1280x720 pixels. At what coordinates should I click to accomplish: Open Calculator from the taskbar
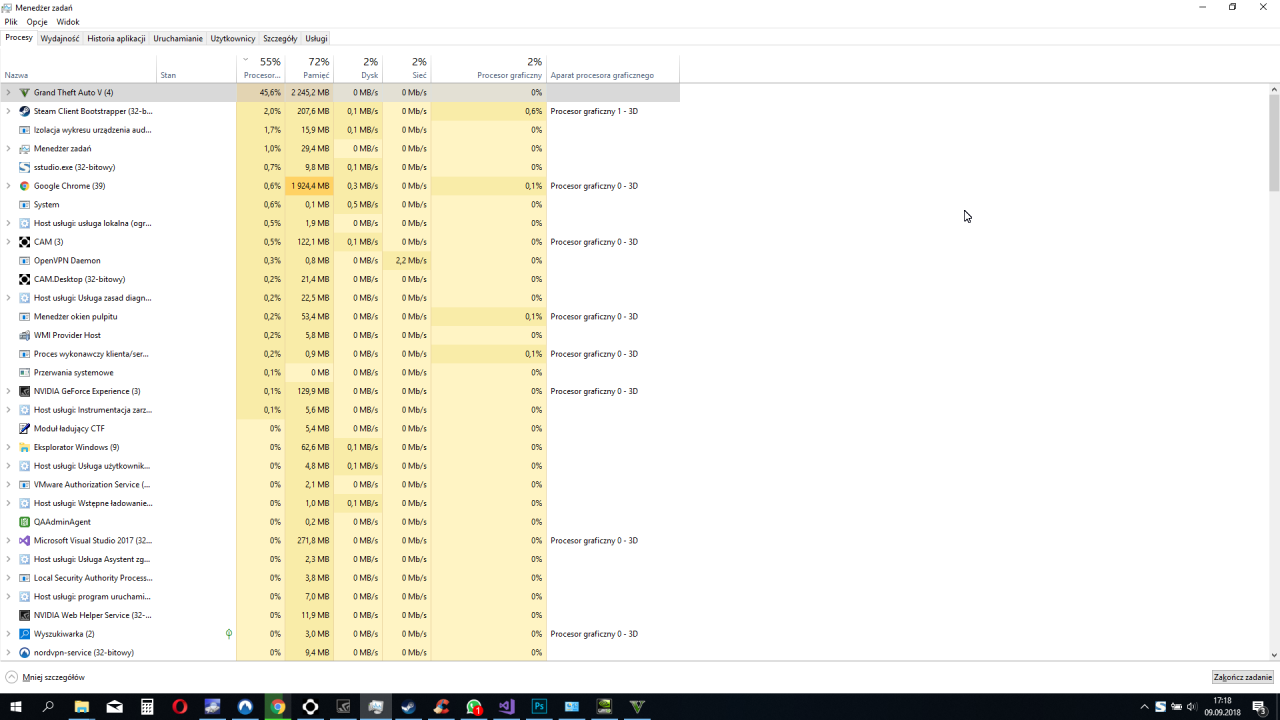tap(147, 706)
